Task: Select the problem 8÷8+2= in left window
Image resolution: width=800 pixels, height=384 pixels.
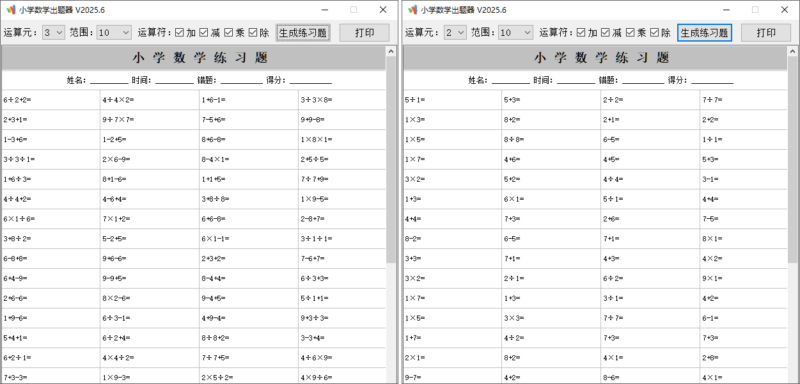Action: pyautogui.click(x=215, y=338)
